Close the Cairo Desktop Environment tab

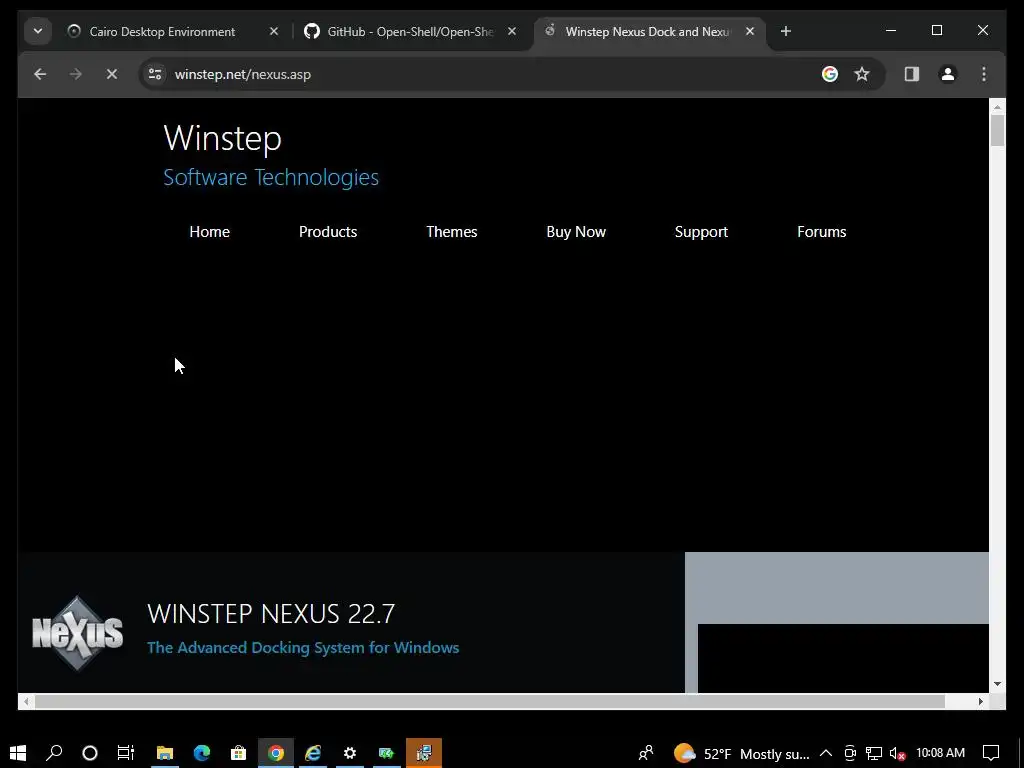coord(274,31)
